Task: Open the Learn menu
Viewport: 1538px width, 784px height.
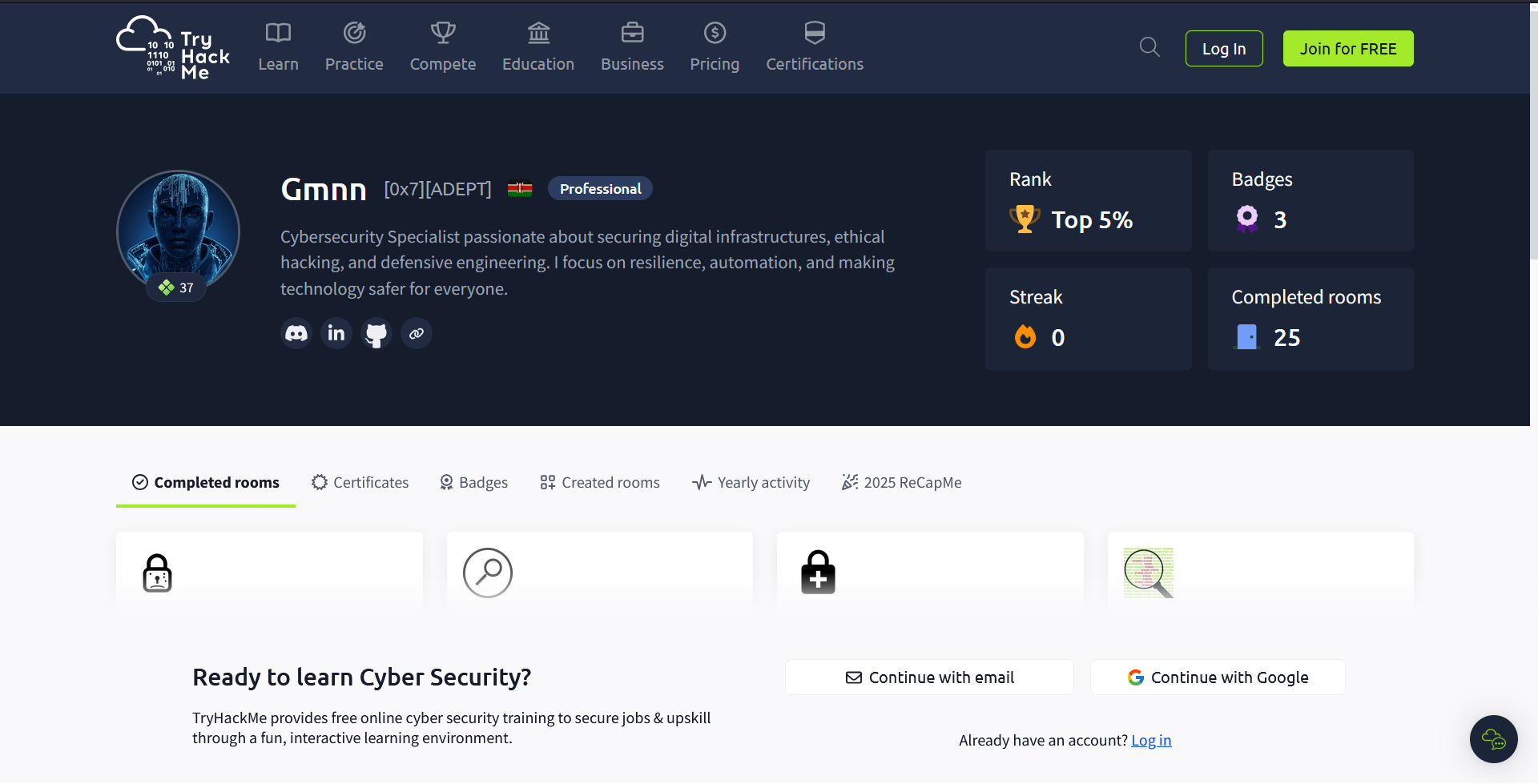Action: pyautogui.click(x=278, y=48)
